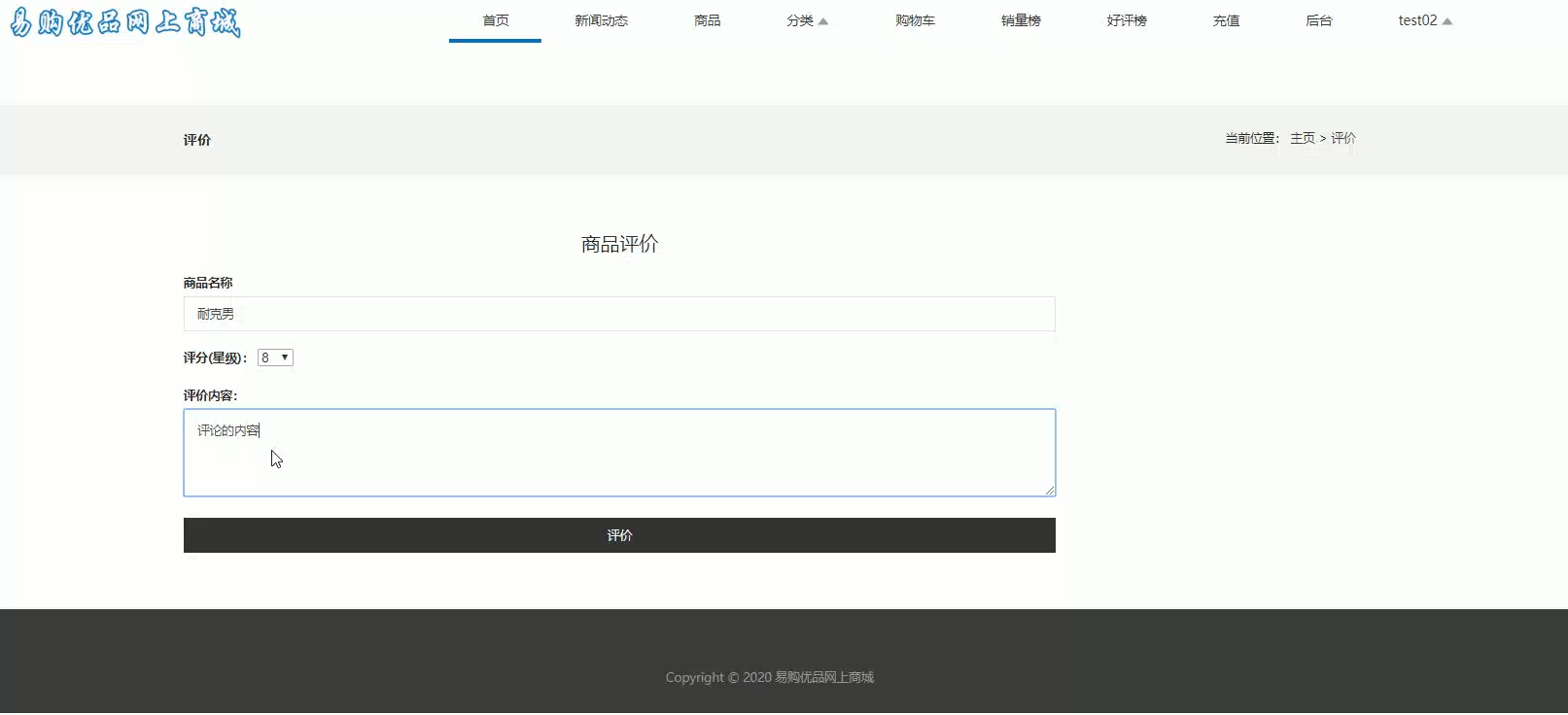This screenshot has height=715, width=1568.
Task: Click the 评分(星级) label
Action: (x=215, y=357)
